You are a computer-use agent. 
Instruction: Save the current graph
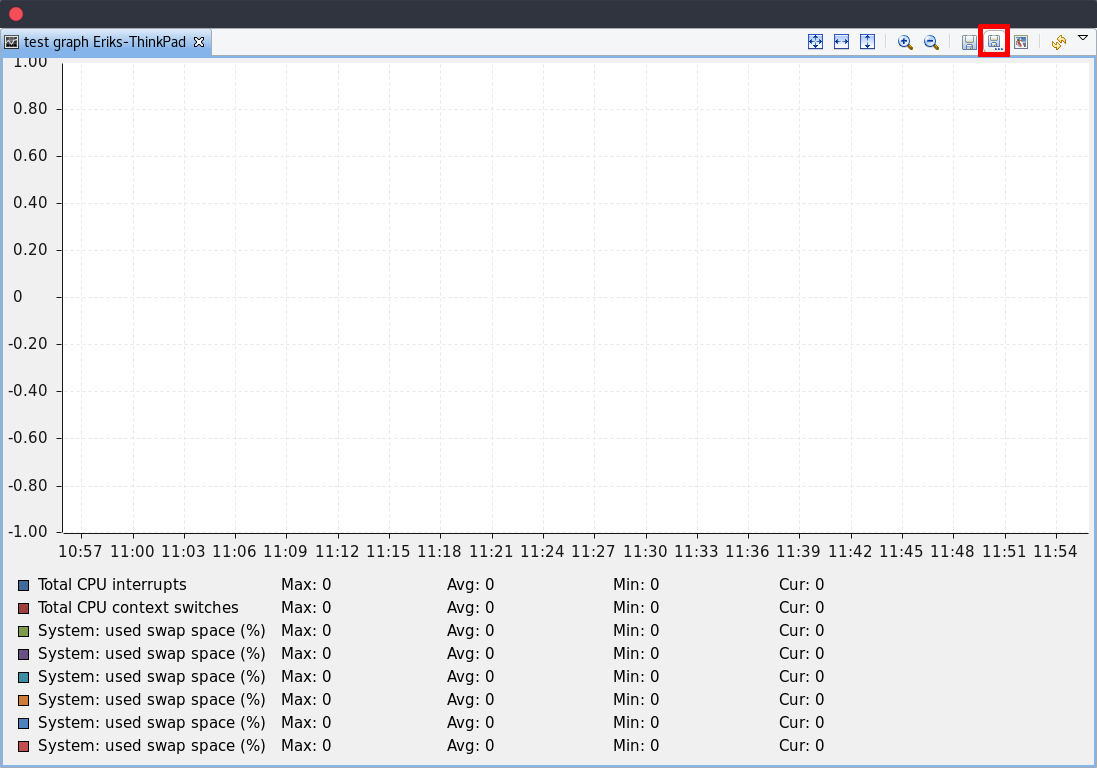point(969,42)
